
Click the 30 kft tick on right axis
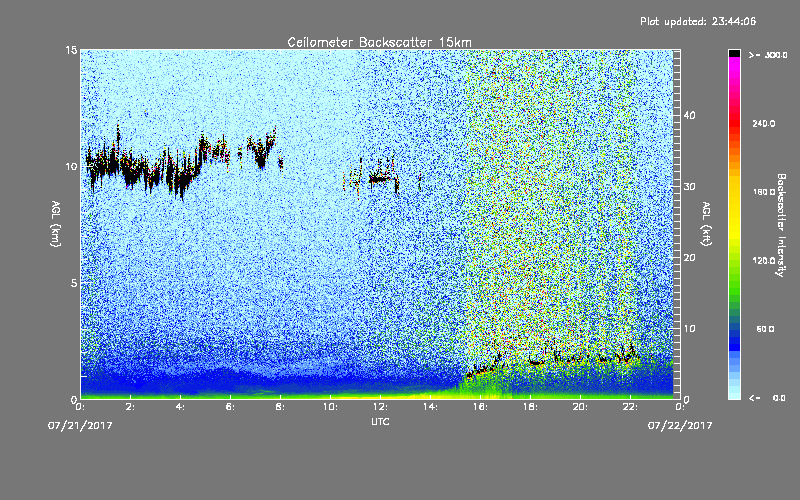689,187
